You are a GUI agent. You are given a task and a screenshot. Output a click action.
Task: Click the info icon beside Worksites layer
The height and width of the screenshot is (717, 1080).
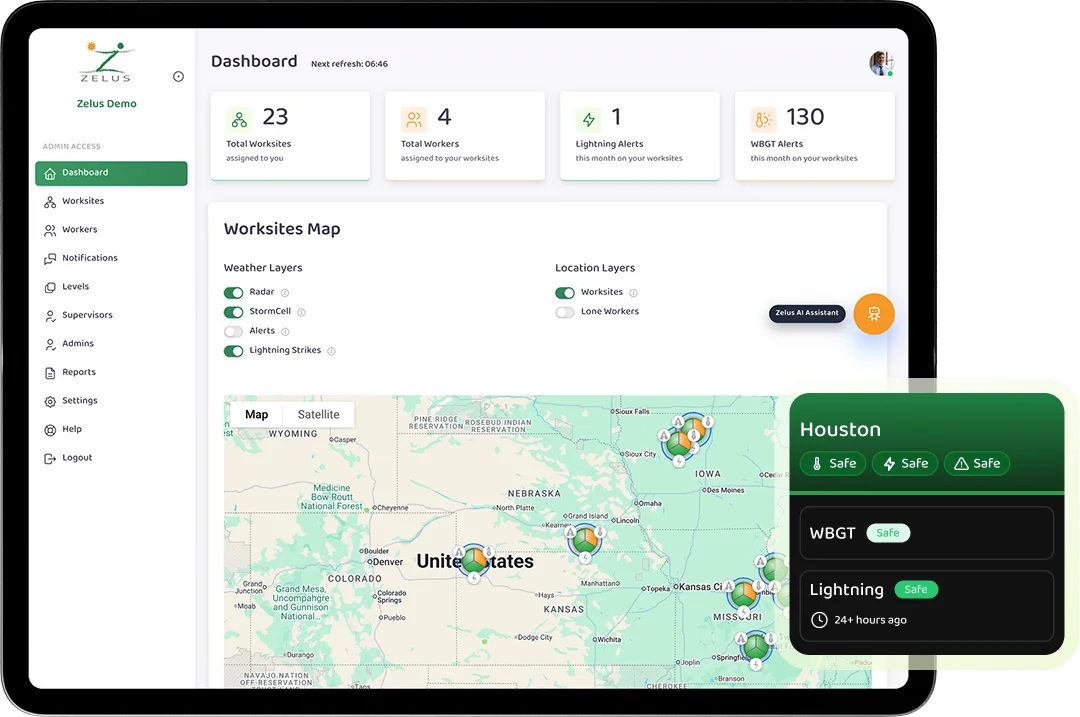tap(633, 293)
